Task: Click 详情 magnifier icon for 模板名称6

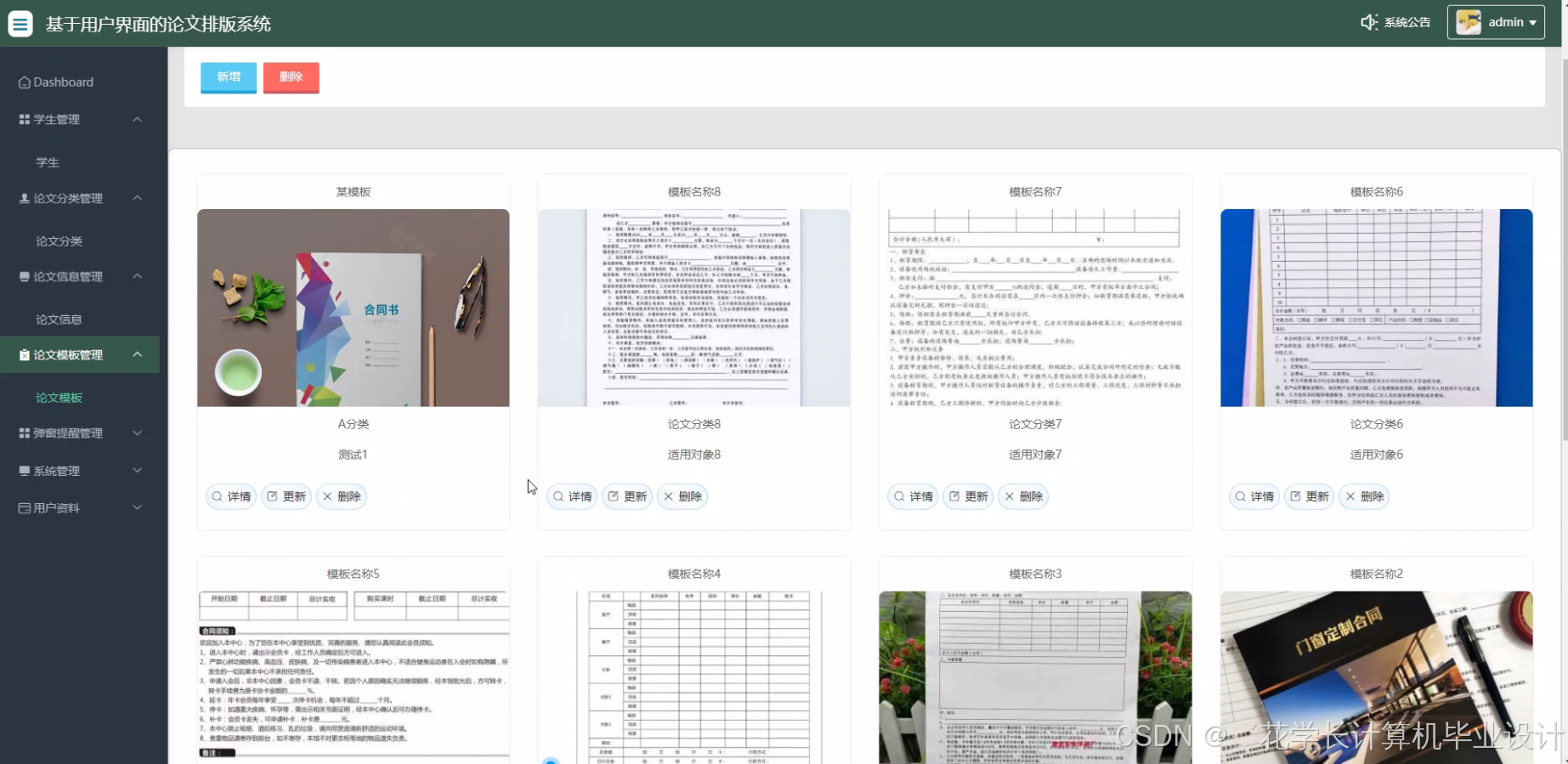Action: coord(1241,496)
